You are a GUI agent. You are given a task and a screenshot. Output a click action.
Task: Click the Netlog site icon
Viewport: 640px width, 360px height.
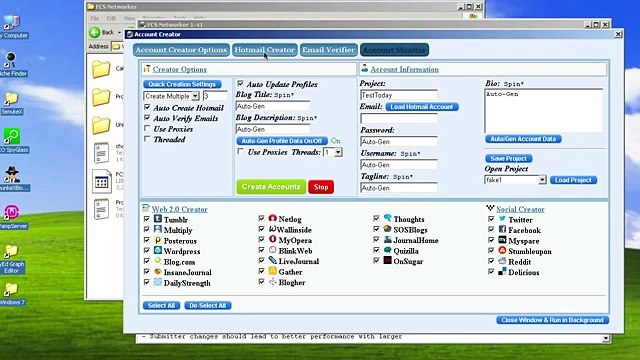point(273,218)
